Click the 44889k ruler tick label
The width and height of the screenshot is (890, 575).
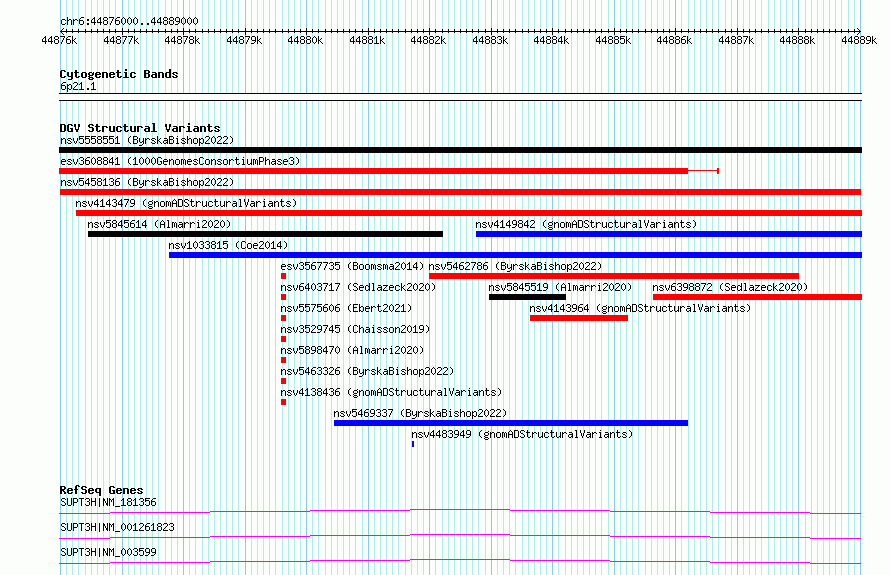[x=859, y=40]
